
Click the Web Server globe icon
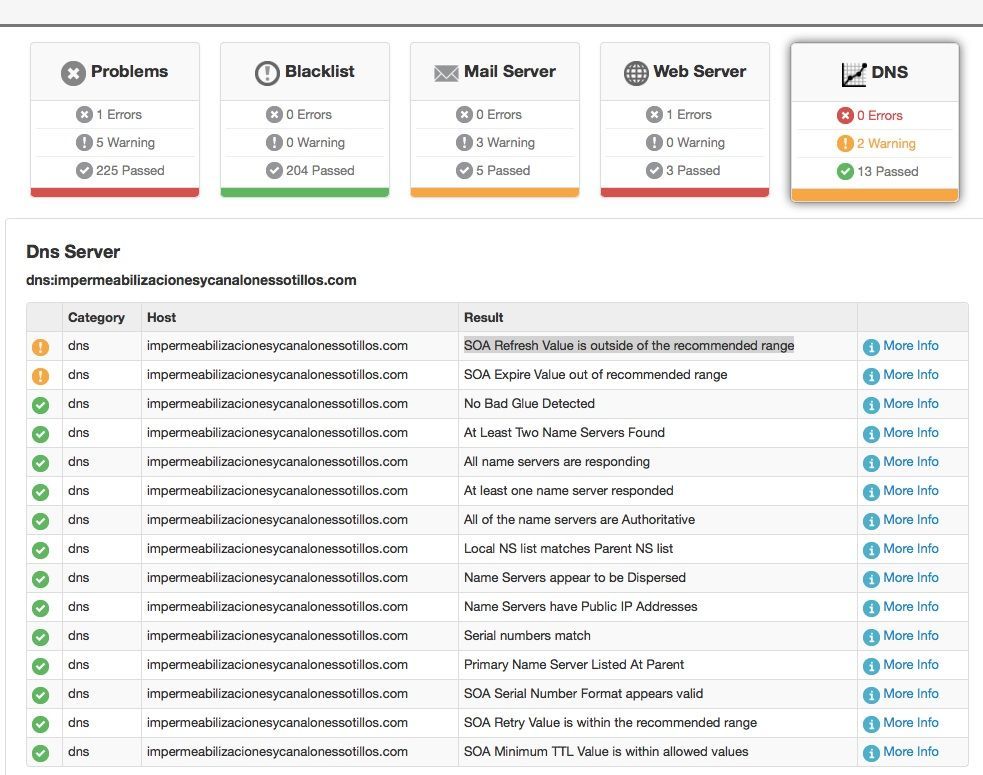(x=636, y=73)
